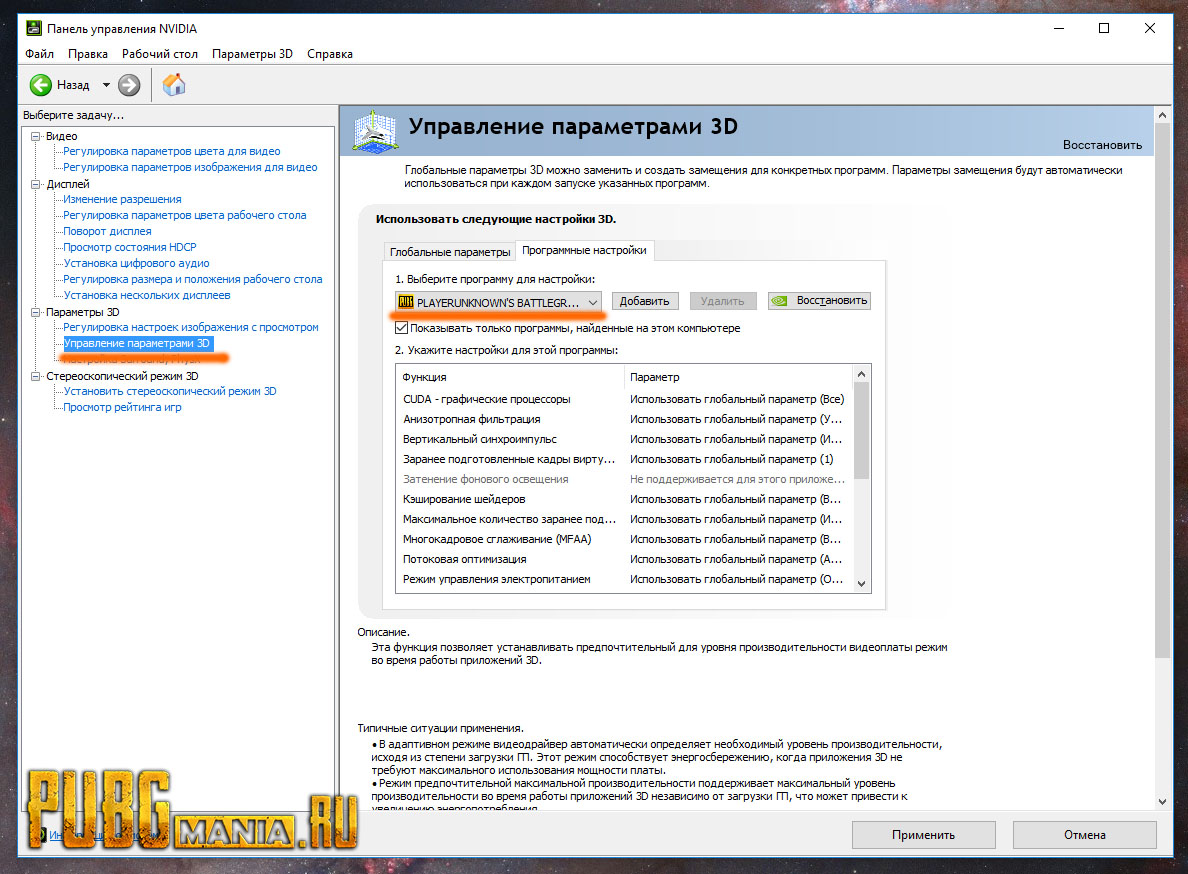This screenshot has width=1188, height=874.
Task: Select Максимальное количество заранее под… row
Action: click(x=624, y=519)
